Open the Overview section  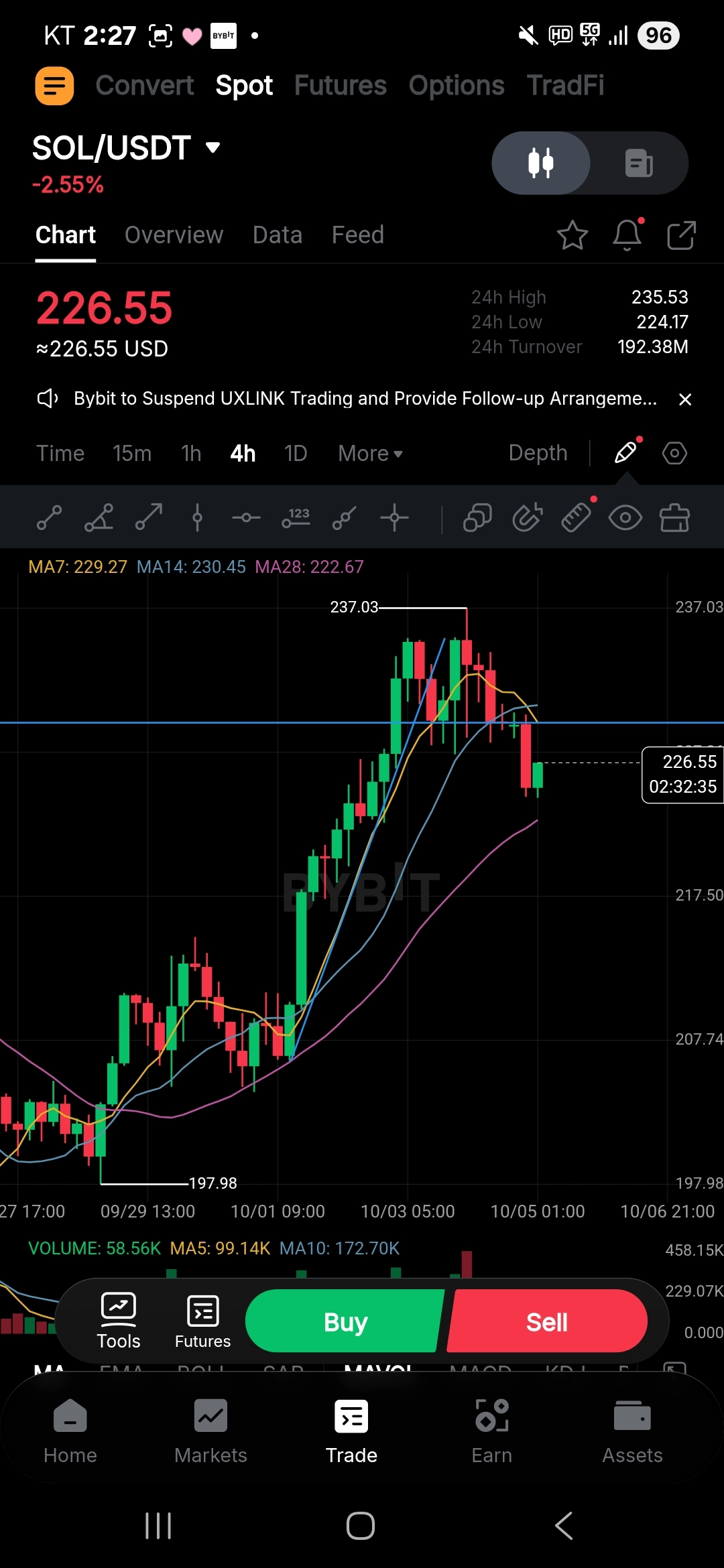(x=174, y=235)
